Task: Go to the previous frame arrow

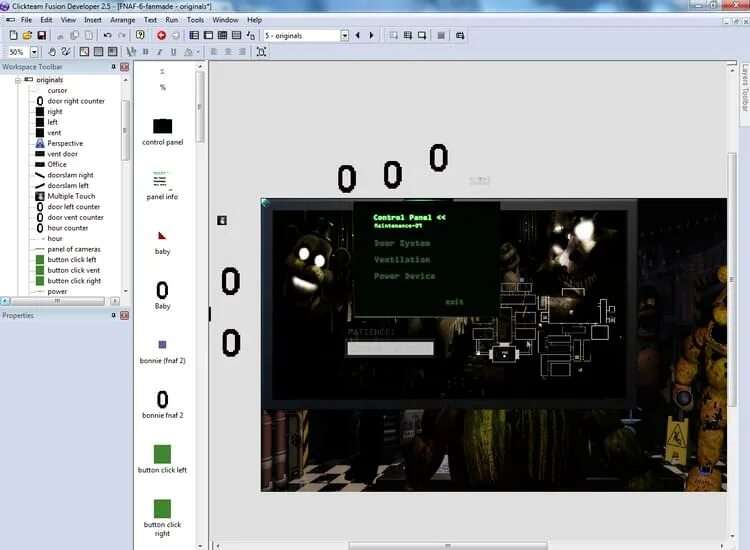Action: click(x=357, y=35)
